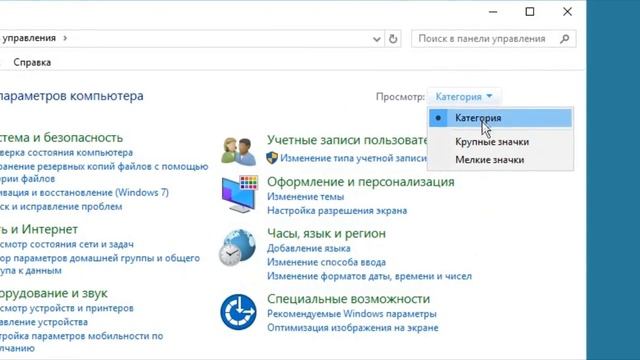Open the heading ending и звук
640x360 pixels.
54,293
